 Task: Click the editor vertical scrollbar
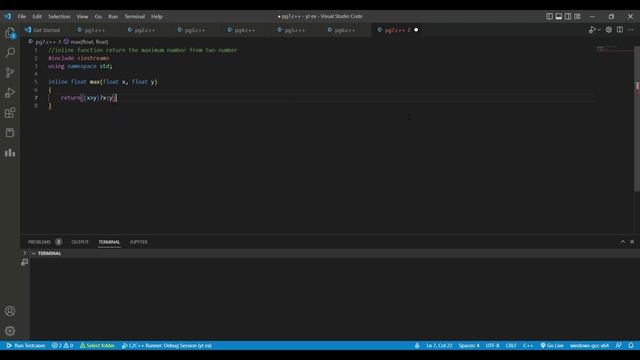pos(637,118)
